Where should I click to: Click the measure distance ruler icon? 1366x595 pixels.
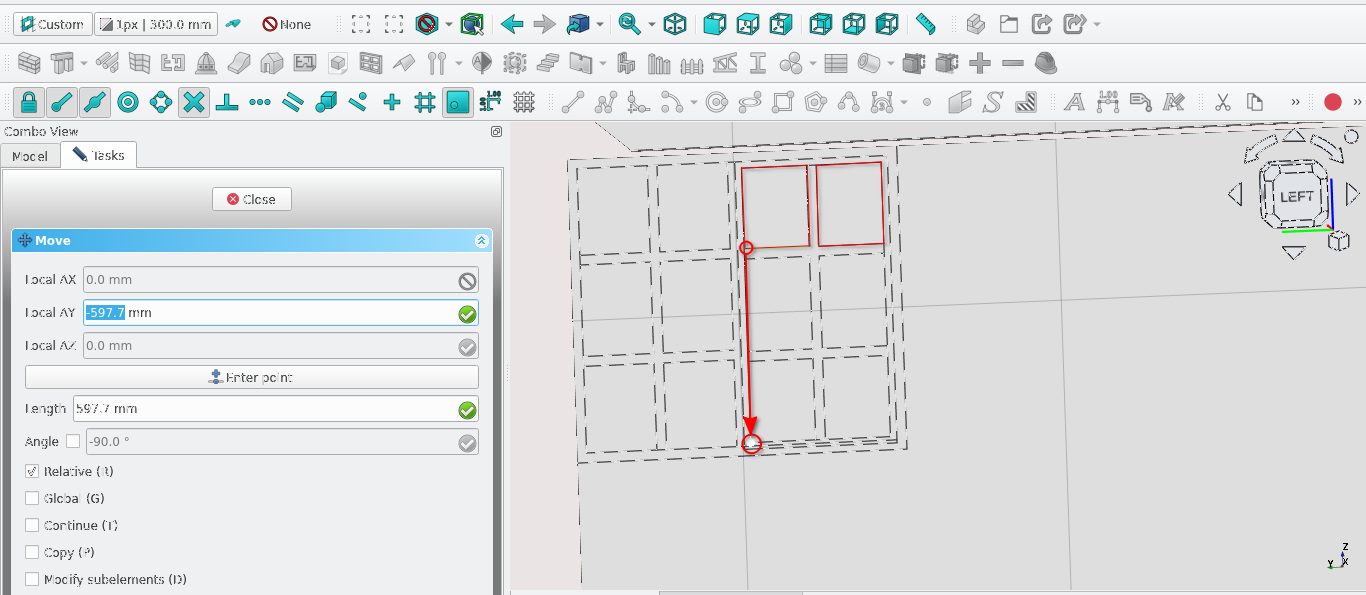925,24
